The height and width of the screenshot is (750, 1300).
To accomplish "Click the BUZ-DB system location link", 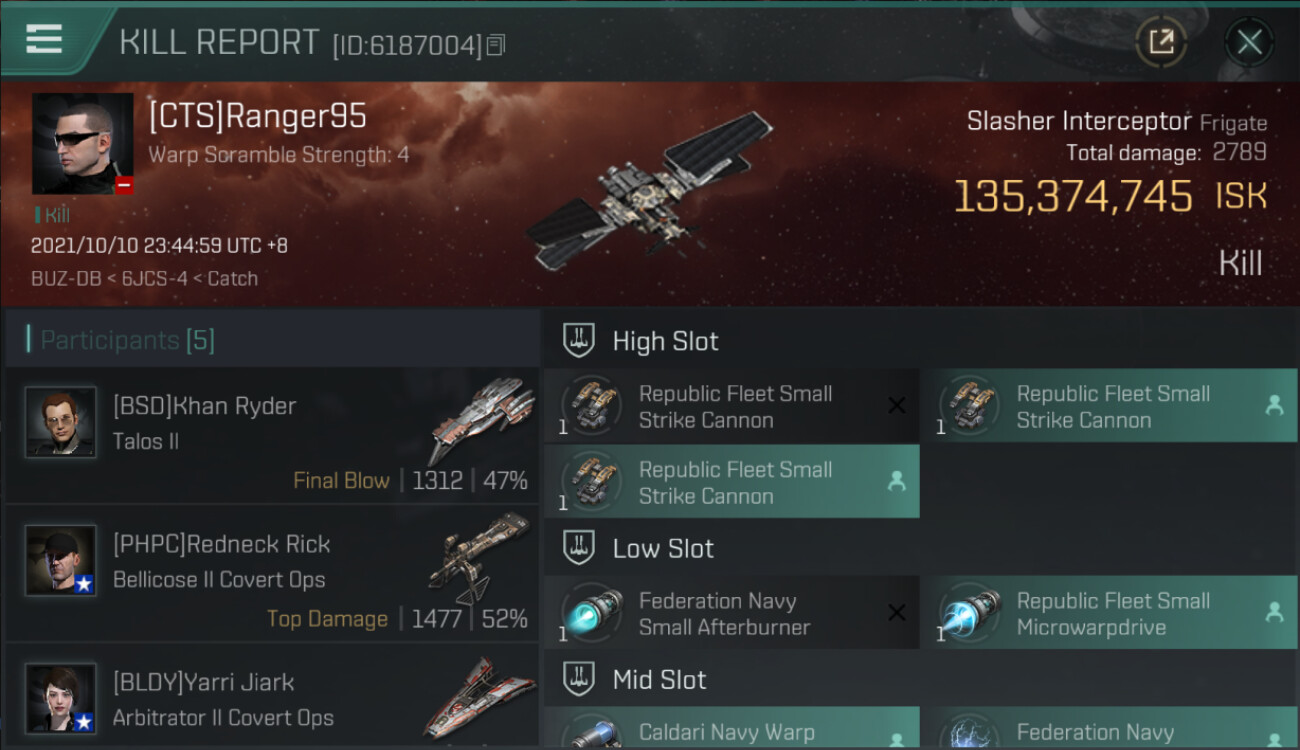I will (66, 279).
